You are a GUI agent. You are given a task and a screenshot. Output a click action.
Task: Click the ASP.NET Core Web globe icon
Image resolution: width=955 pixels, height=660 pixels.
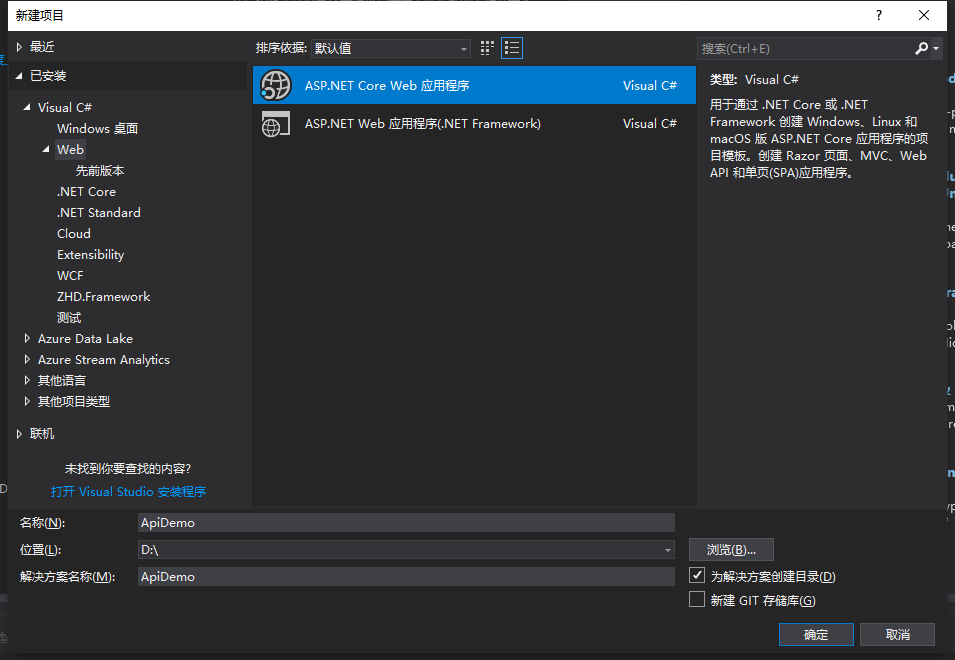(276, 85)
